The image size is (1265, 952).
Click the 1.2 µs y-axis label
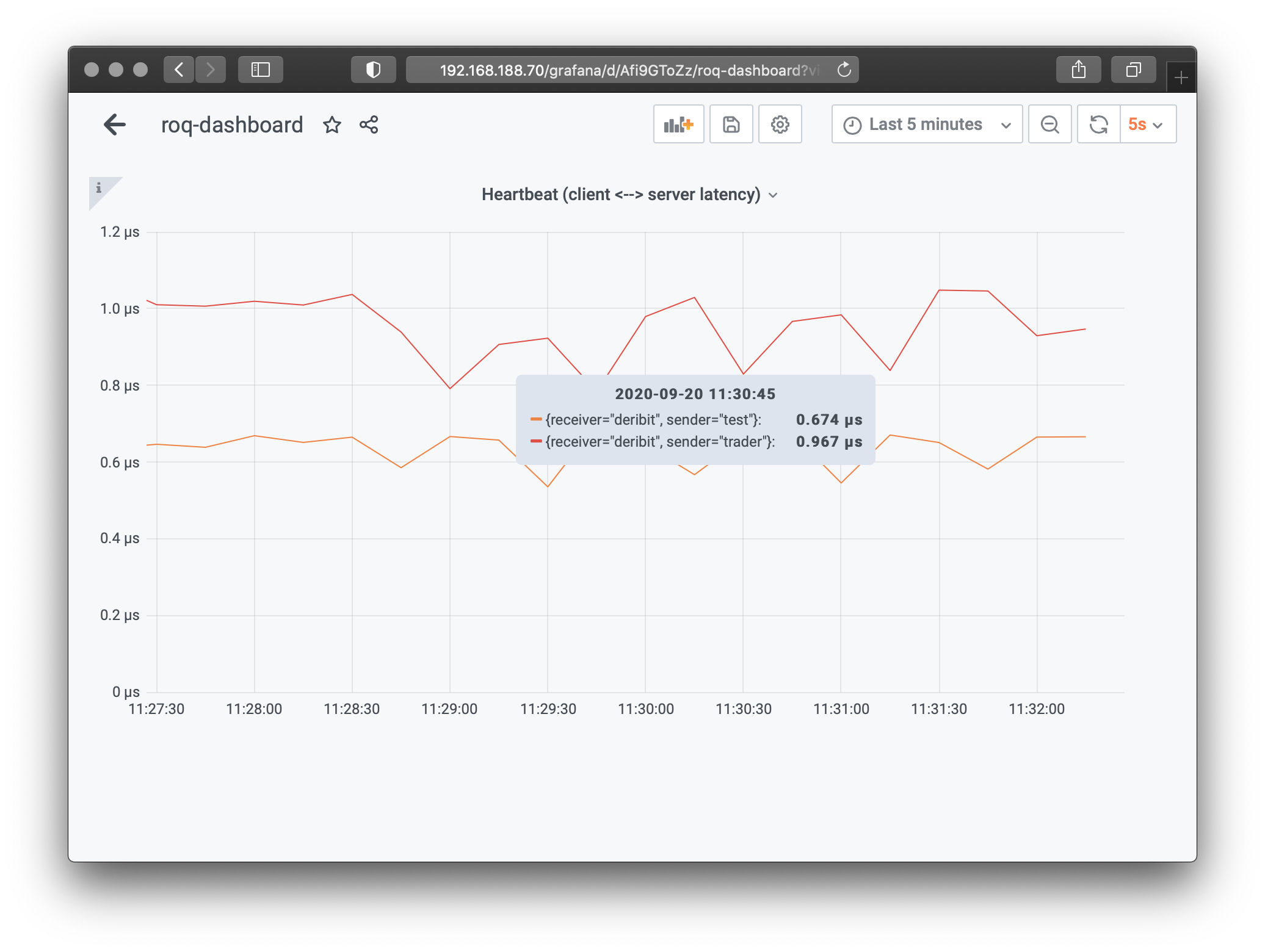pyautogui.click(x=120, y=232)
